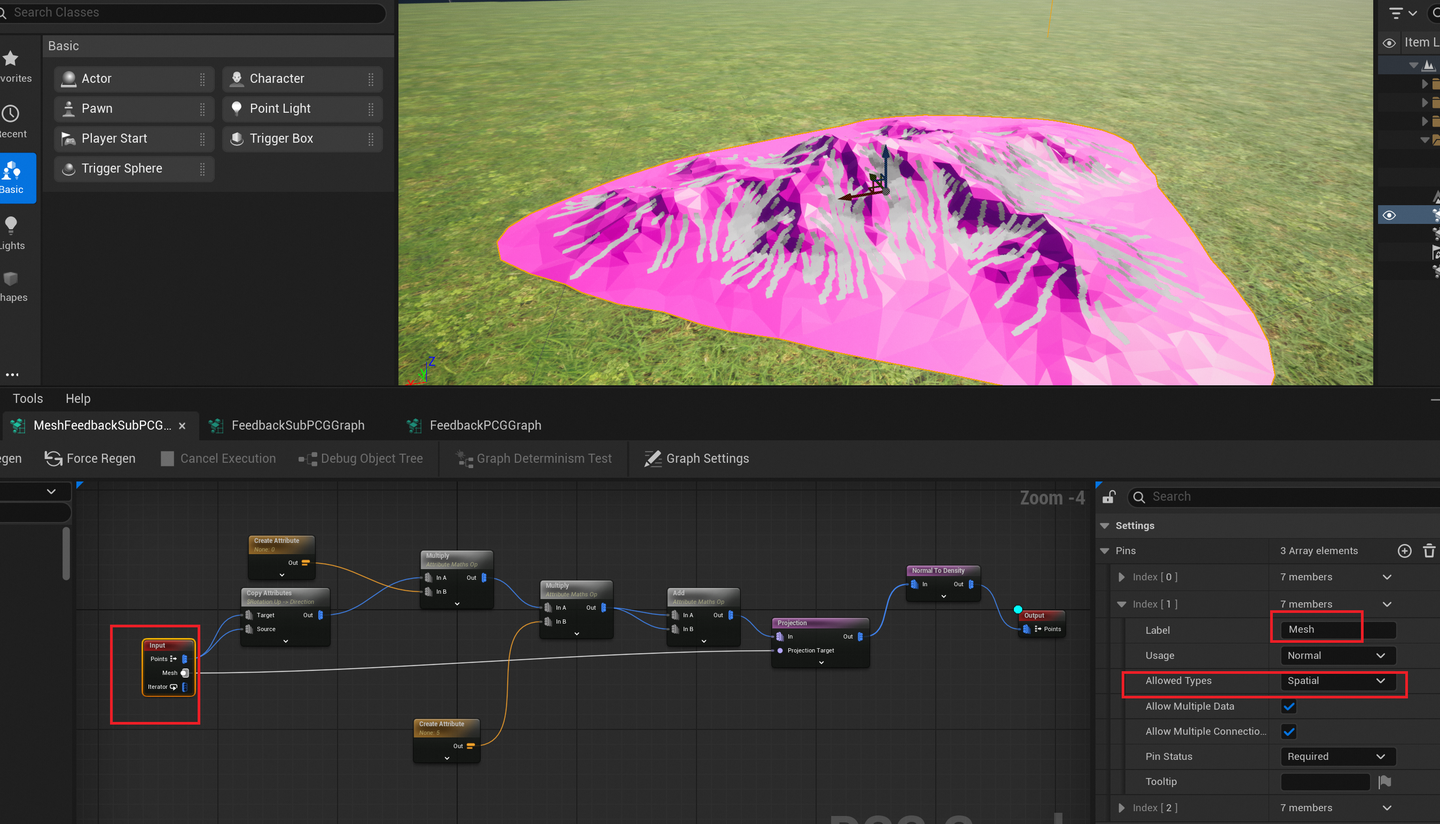Open Graph Settings from the toolbar

(x=696, y=458)
